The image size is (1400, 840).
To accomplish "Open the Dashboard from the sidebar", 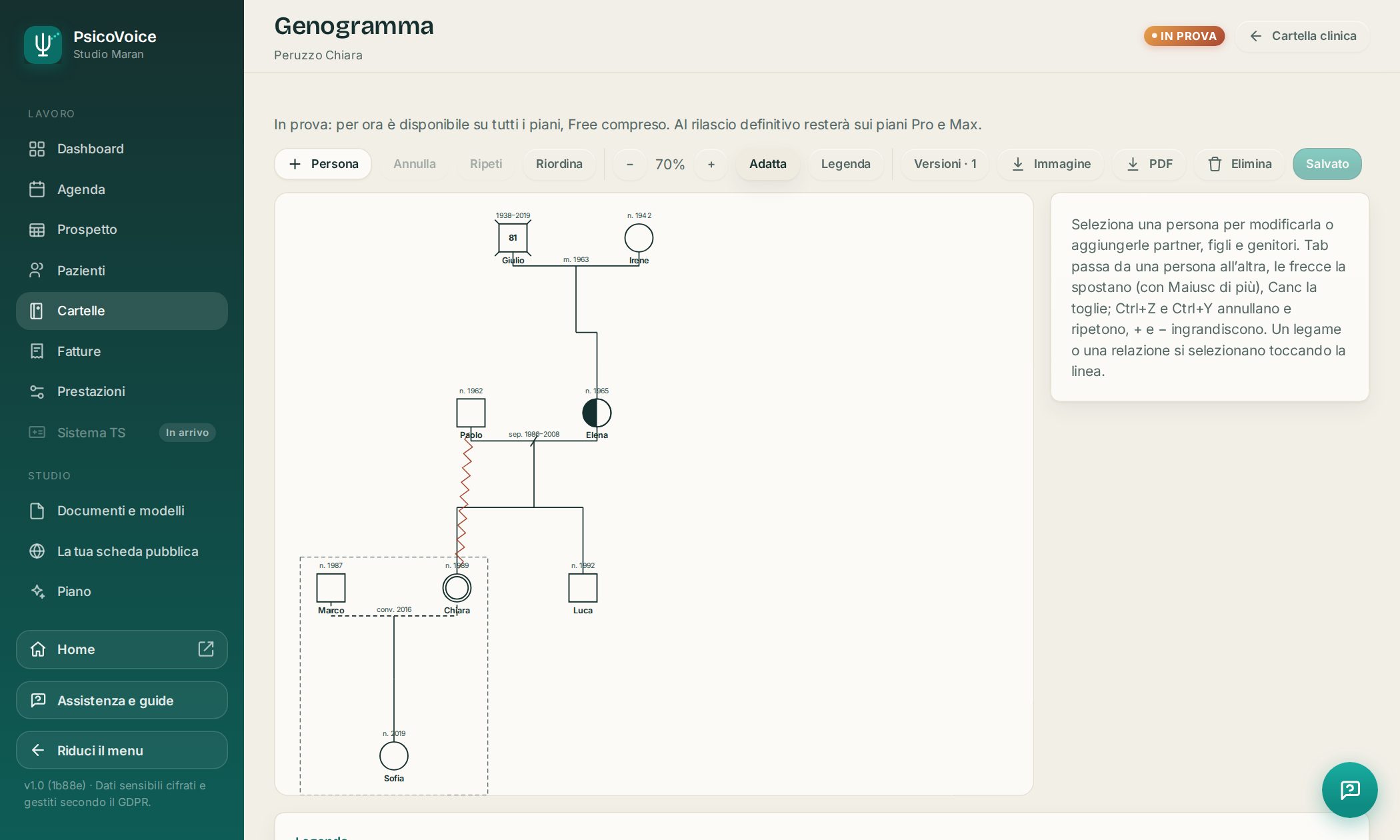I will point(121,149).
